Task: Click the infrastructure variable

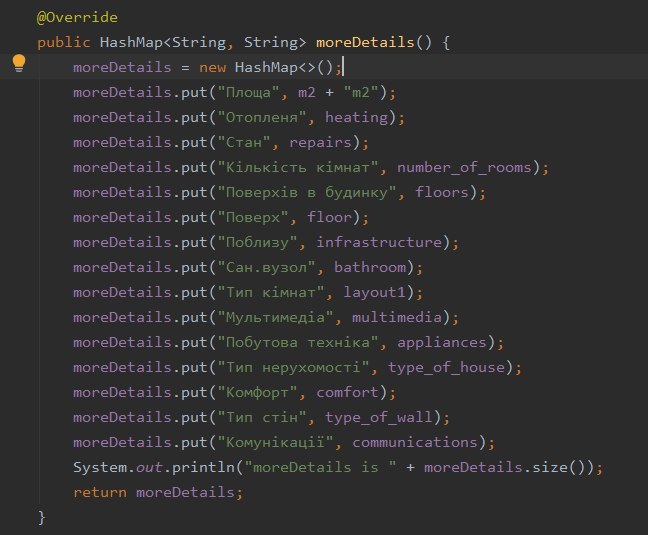Action: tap(379, 242)
